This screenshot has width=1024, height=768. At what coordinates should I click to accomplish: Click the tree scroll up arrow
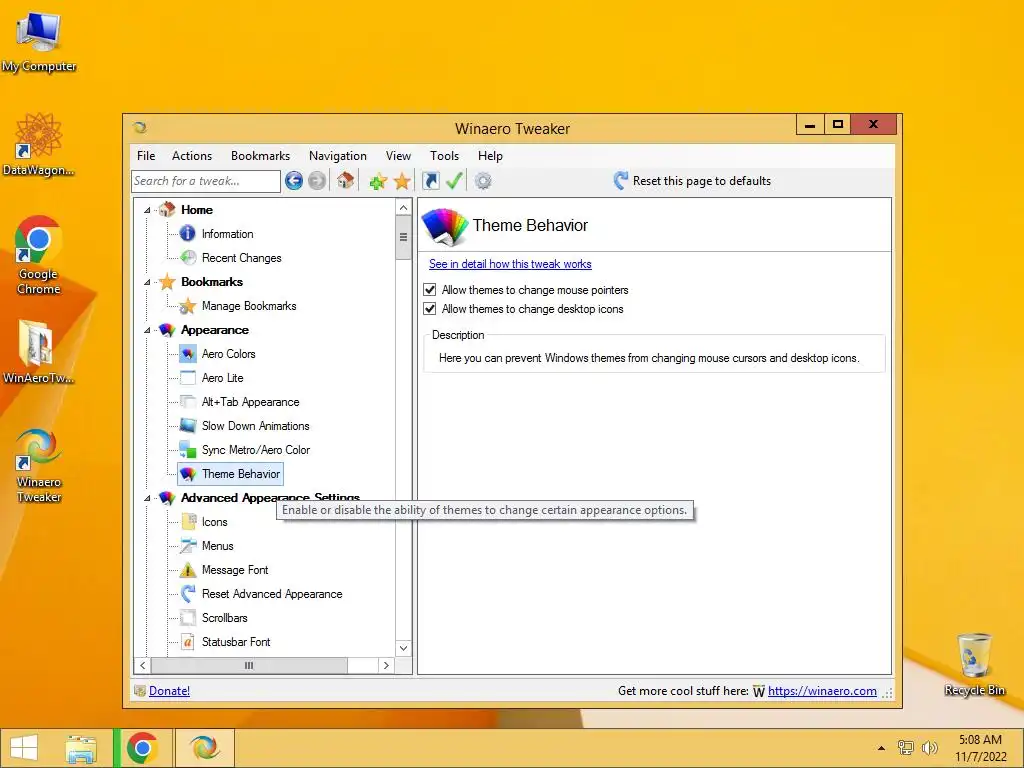click(x=404, y=208)
